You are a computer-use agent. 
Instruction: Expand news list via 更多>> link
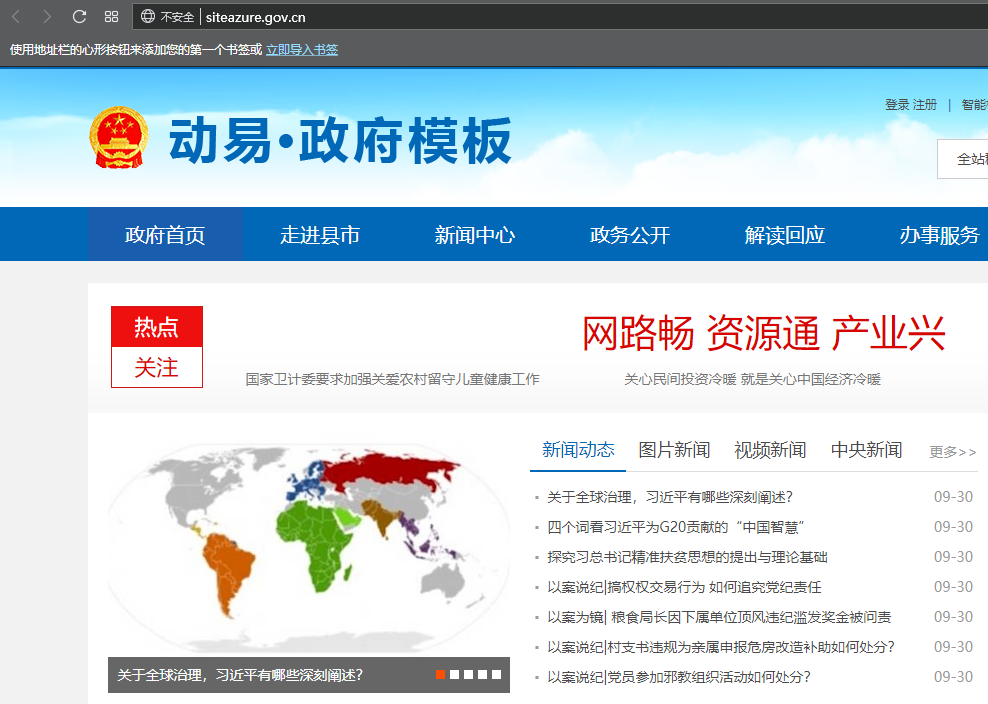[x=952, y=452]
